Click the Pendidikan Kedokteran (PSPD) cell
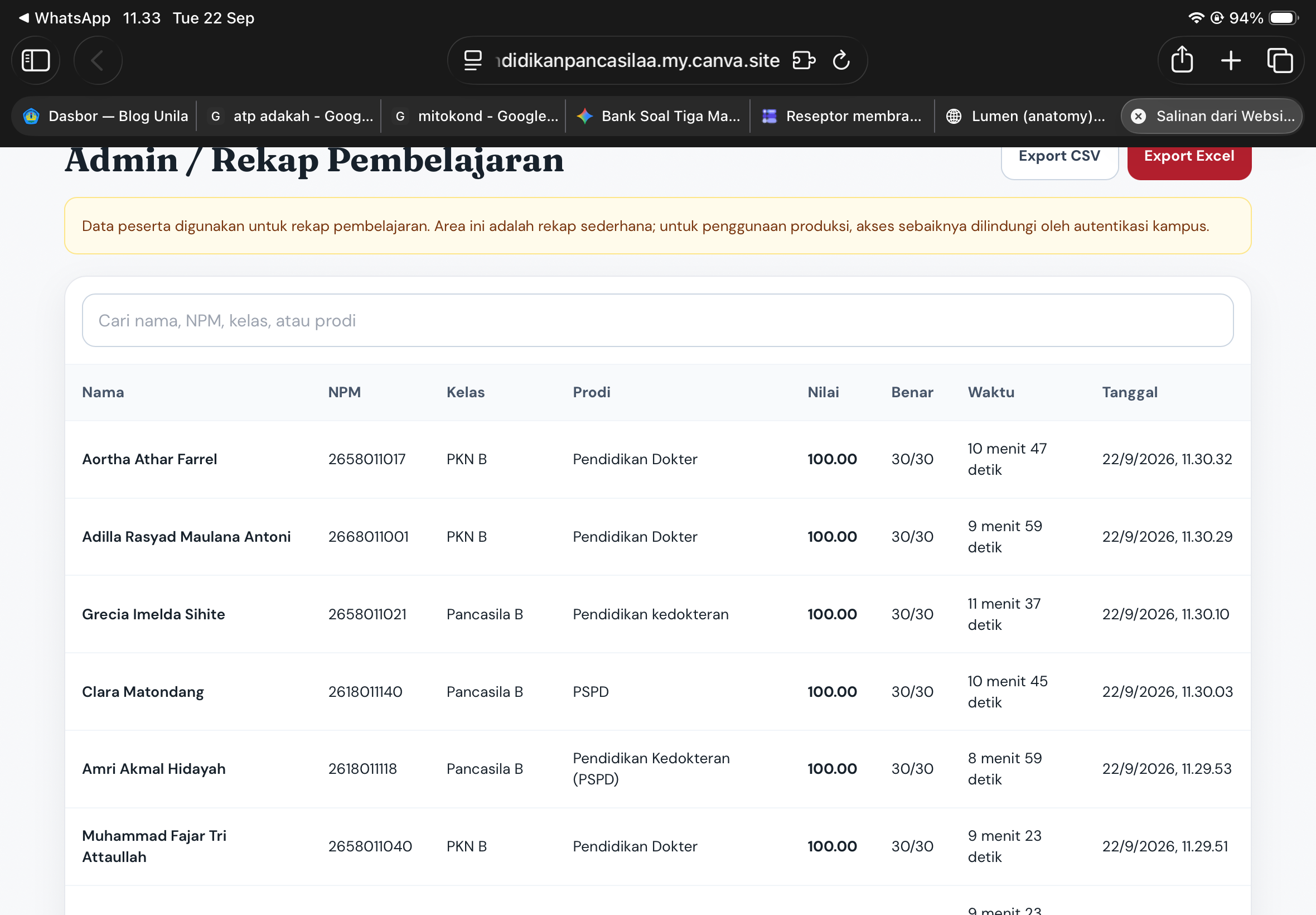Image resolution: width=1316 pixels, height=915 pixels. click(651, 769)
